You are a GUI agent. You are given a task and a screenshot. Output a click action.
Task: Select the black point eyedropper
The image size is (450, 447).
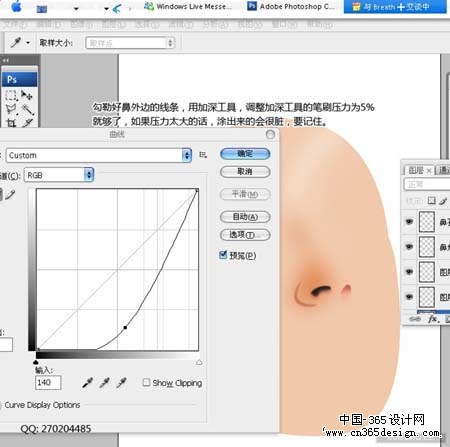point(87,383)
